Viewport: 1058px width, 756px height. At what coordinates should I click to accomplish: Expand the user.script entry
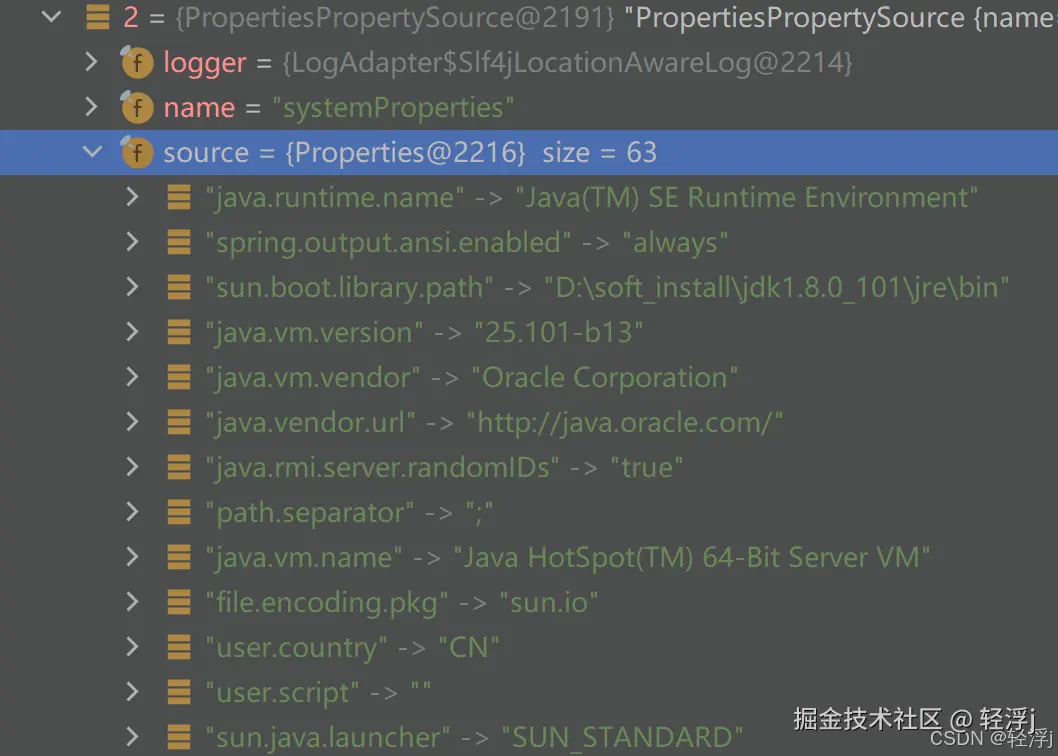[133, 692]
